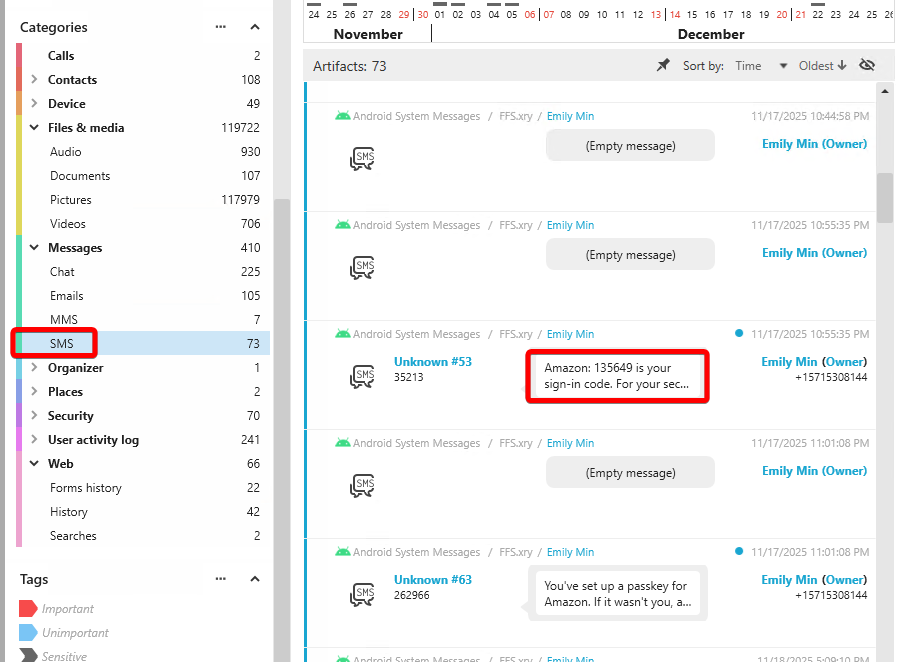The image size is (901, 662).
Task: Click the categories panel scrollbar thumb
Action: (282, 430)
